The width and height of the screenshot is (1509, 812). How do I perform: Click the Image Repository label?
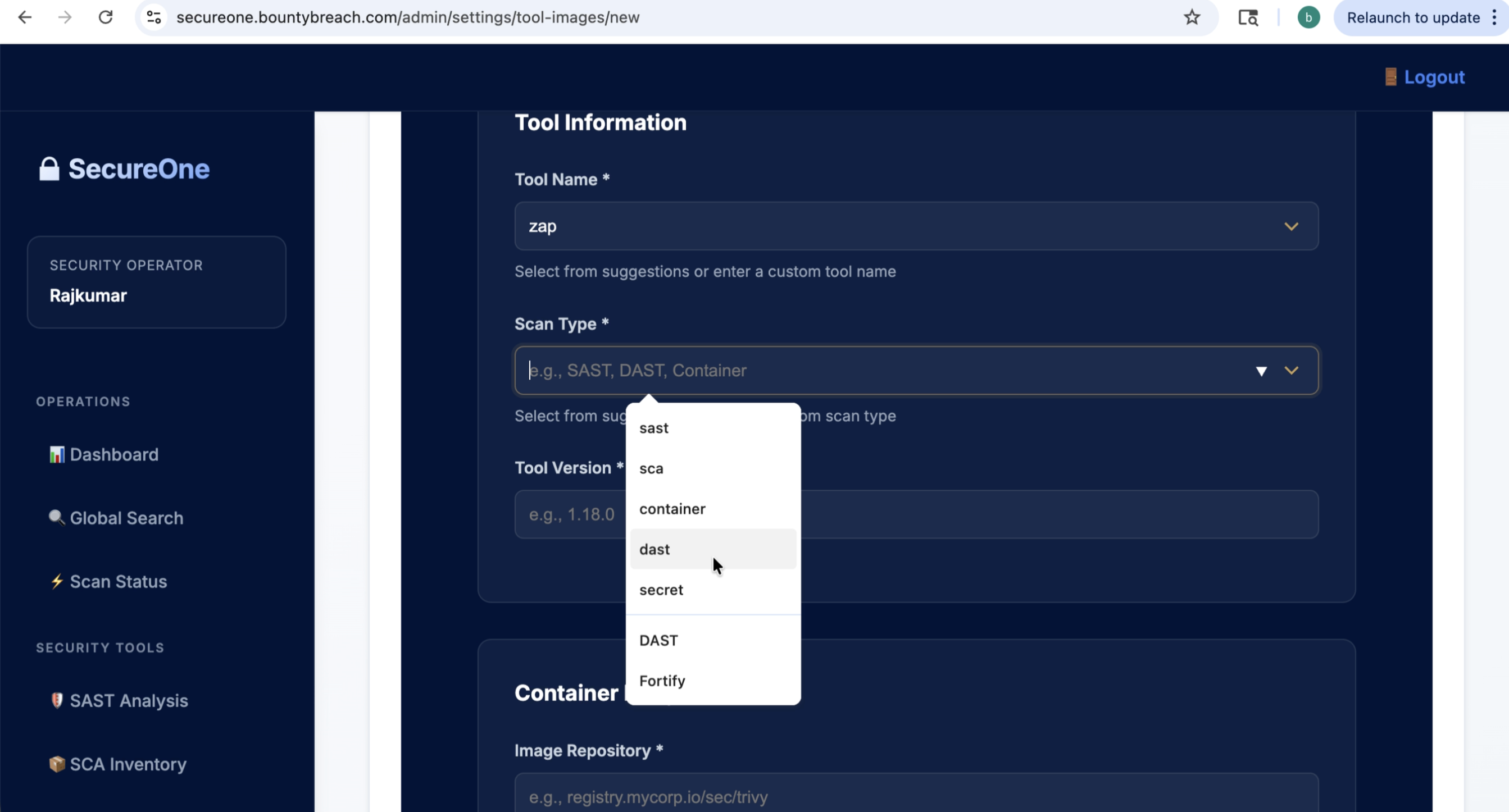coord(588,751)
